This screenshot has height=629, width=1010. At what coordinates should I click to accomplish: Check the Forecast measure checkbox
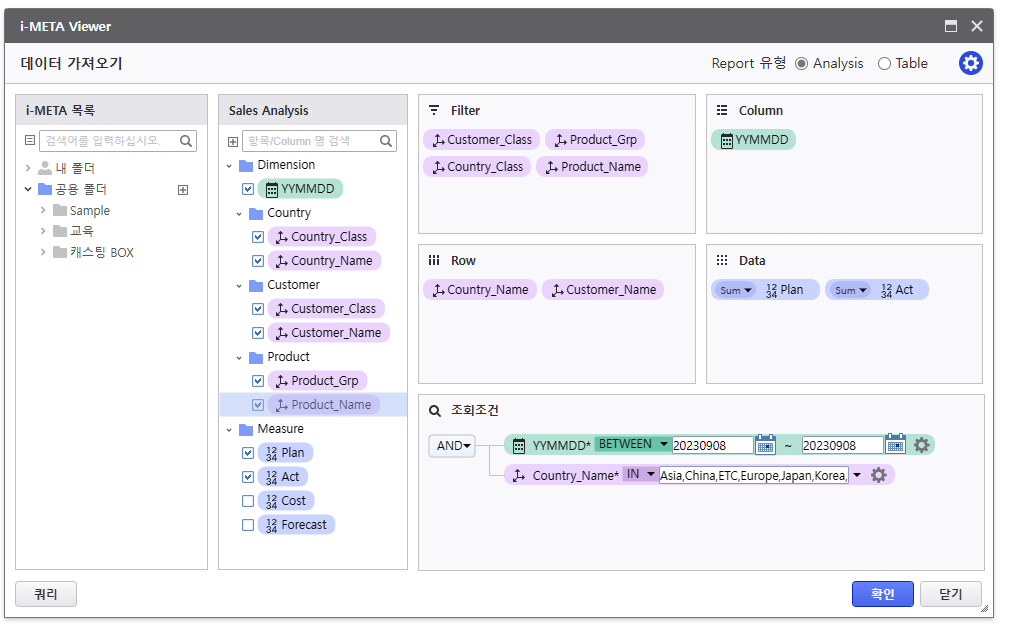[248, 525]
